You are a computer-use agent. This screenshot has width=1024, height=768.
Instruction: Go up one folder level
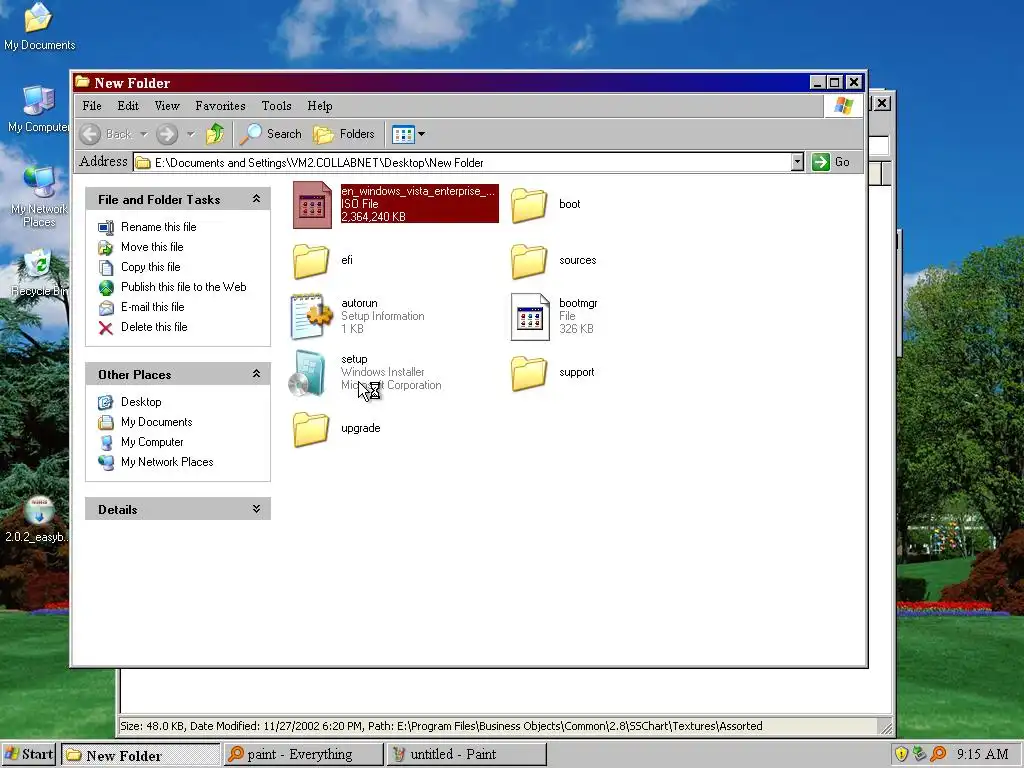[215, 134]
